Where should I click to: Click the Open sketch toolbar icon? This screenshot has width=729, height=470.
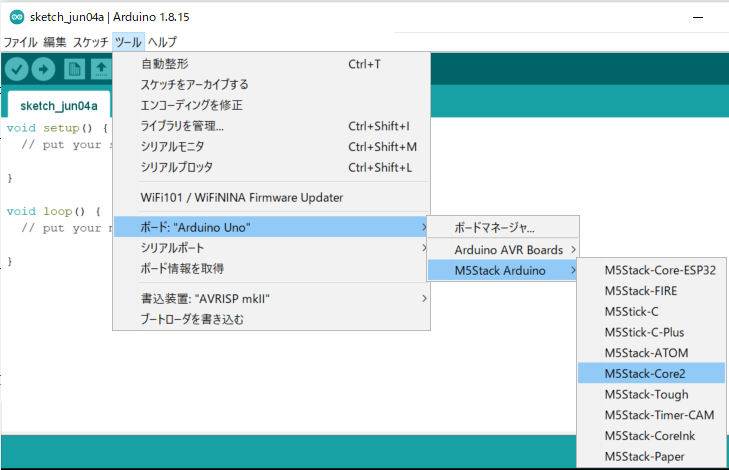tap(101, 69)
